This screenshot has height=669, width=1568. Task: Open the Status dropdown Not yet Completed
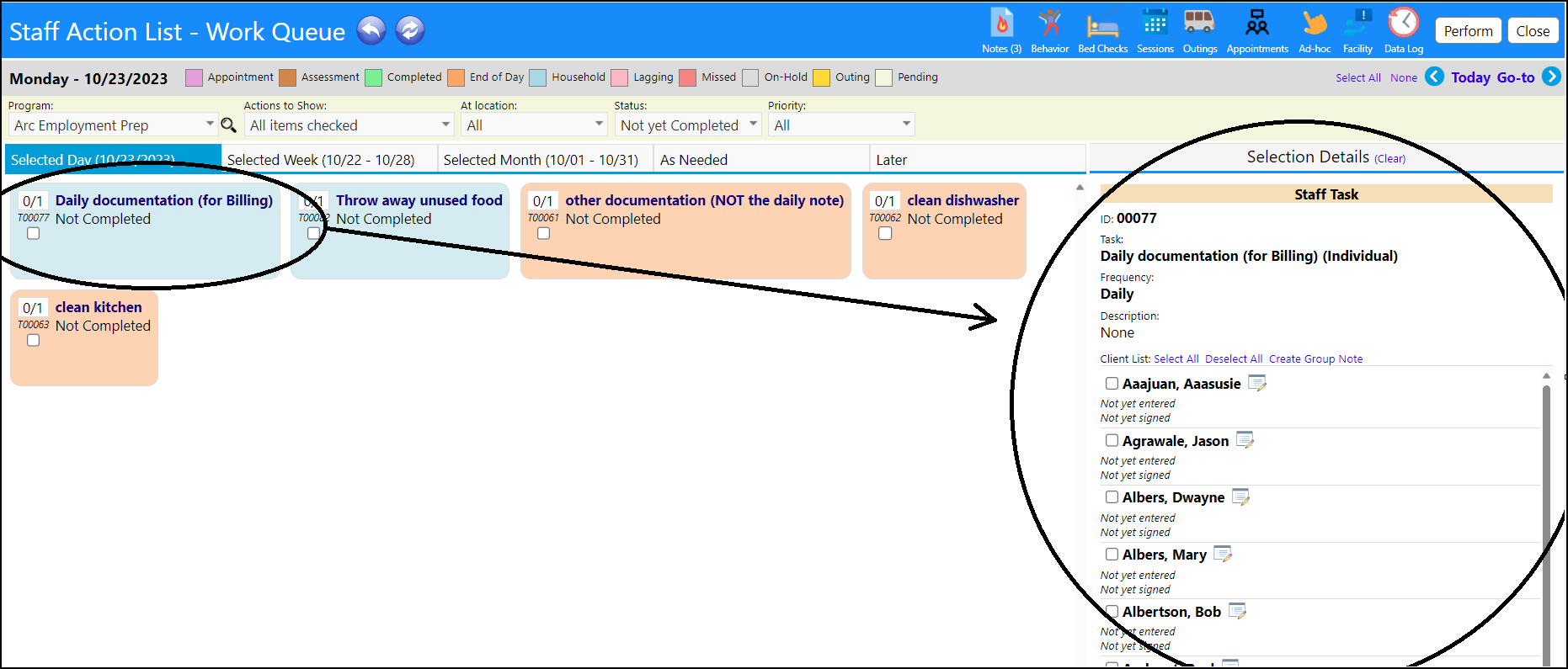pos(687,125)
